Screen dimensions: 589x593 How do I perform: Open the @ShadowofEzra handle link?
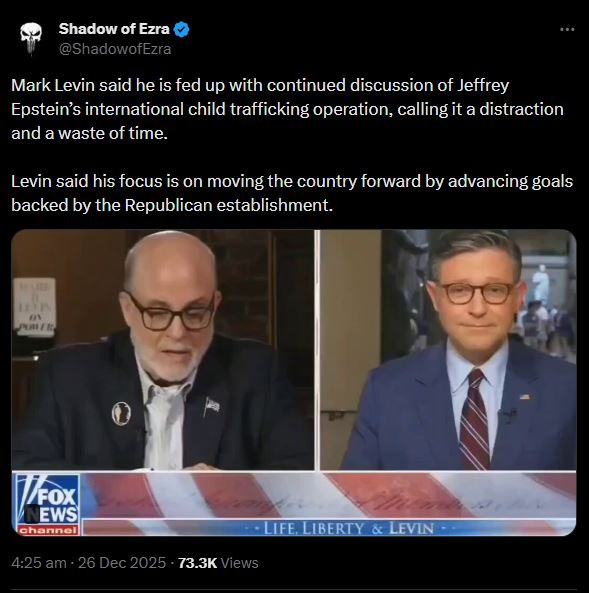(x=115, y=49)
